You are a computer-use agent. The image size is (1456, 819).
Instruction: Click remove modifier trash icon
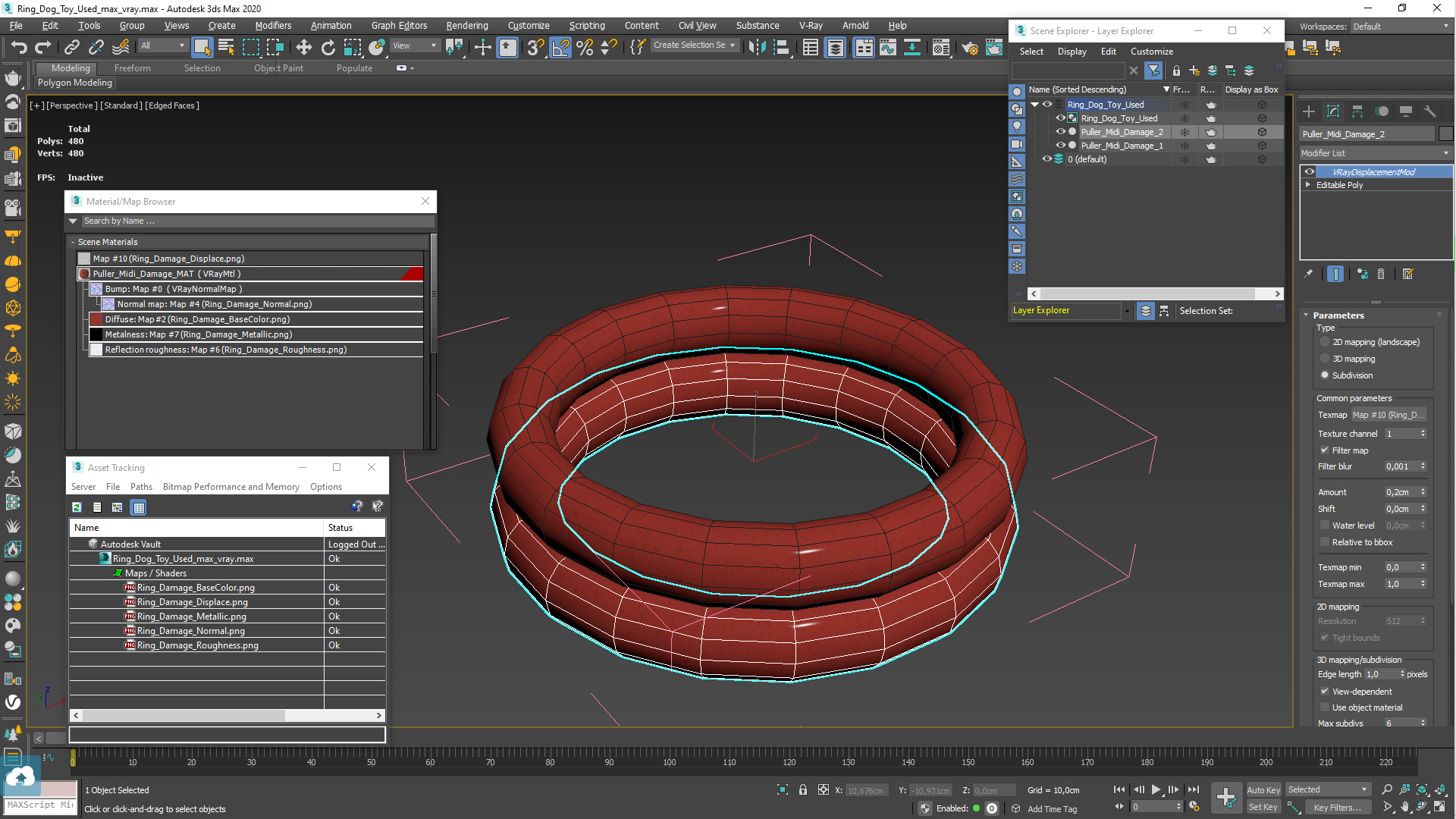pos(1381,274)
